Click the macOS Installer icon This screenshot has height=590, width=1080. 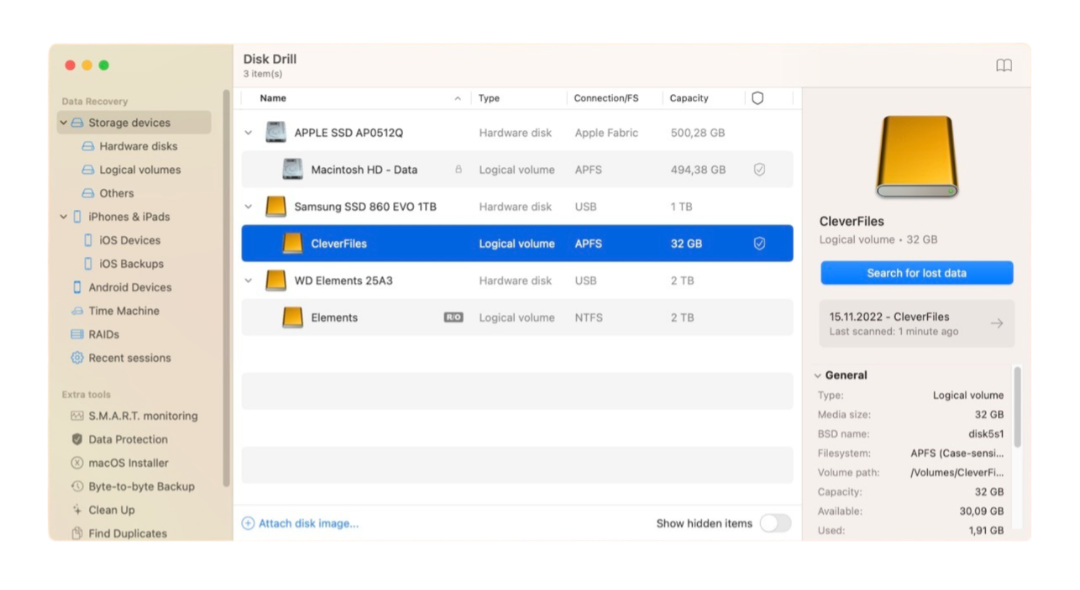[77, 463]
